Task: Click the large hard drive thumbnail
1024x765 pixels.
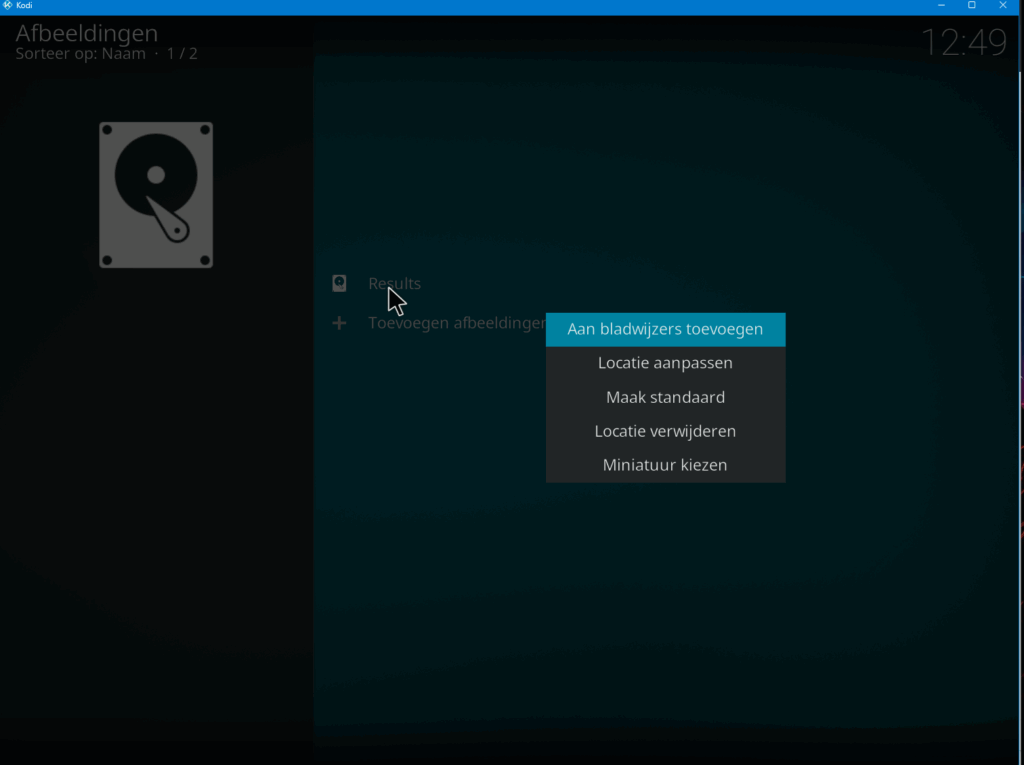Action: point(156,195)
